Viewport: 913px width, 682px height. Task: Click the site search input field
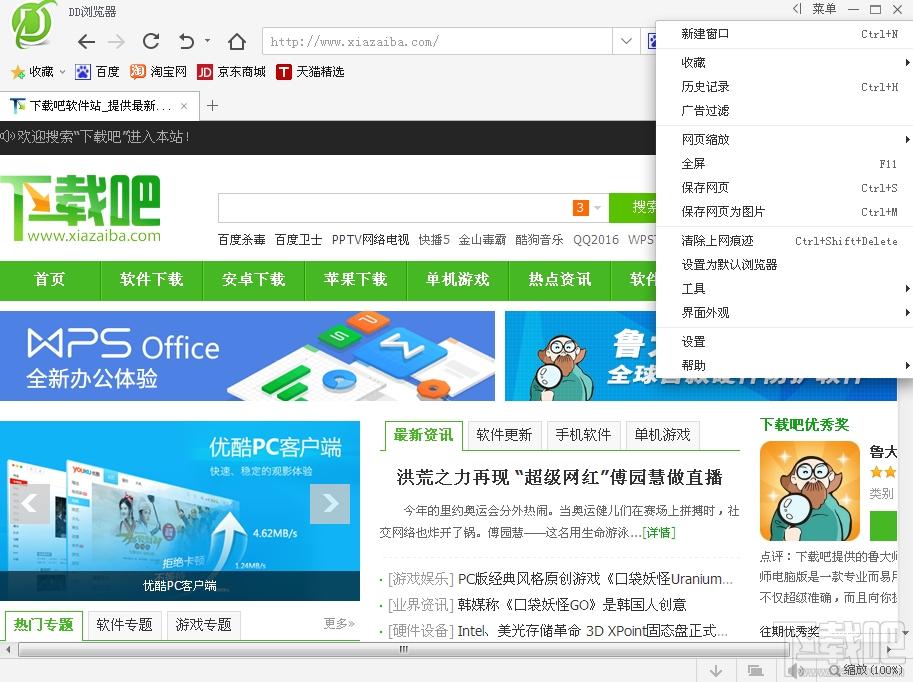click(390, 208)
